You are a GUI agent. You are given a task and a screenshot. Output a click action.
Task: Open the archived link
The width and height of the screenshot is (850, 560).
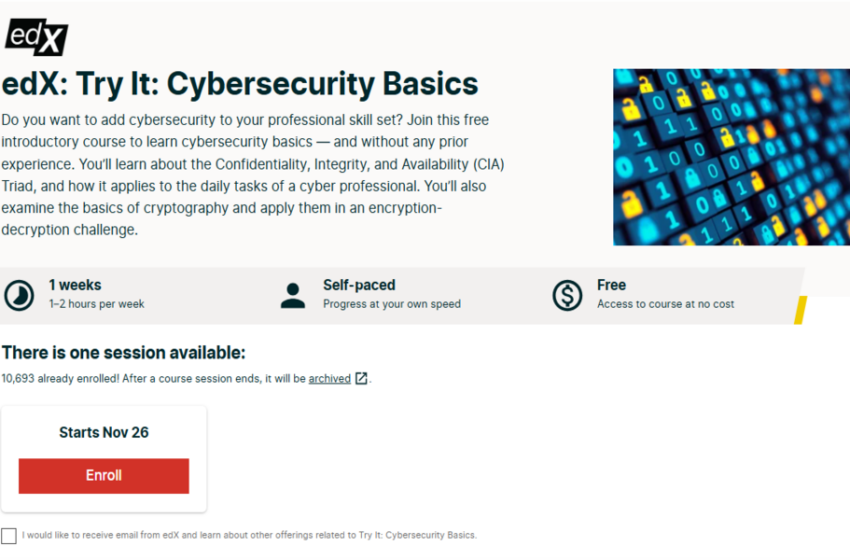click(330, 378)
